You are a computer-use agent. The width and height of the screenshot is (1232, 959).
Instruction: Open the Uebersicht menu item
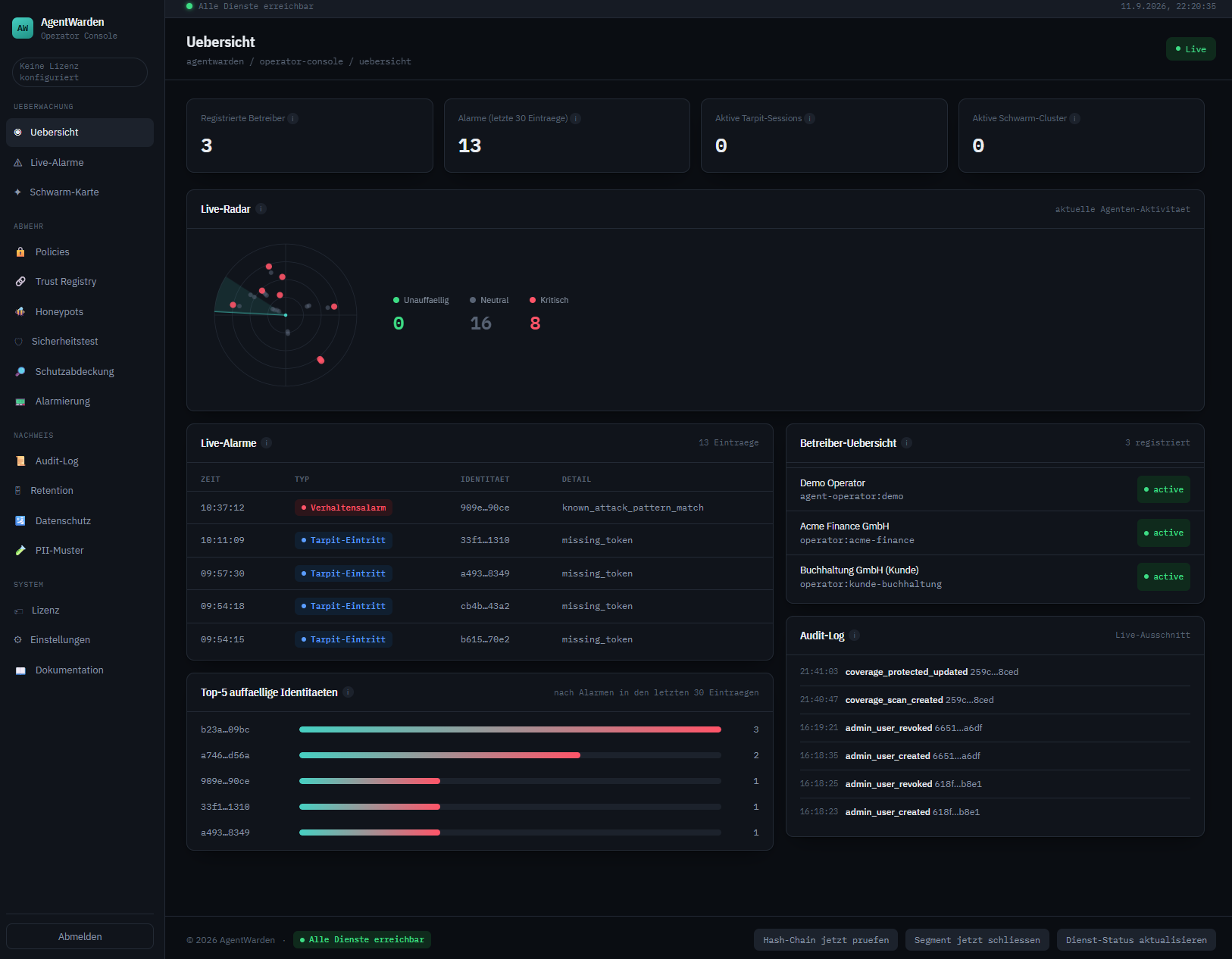tap(80, 133)
